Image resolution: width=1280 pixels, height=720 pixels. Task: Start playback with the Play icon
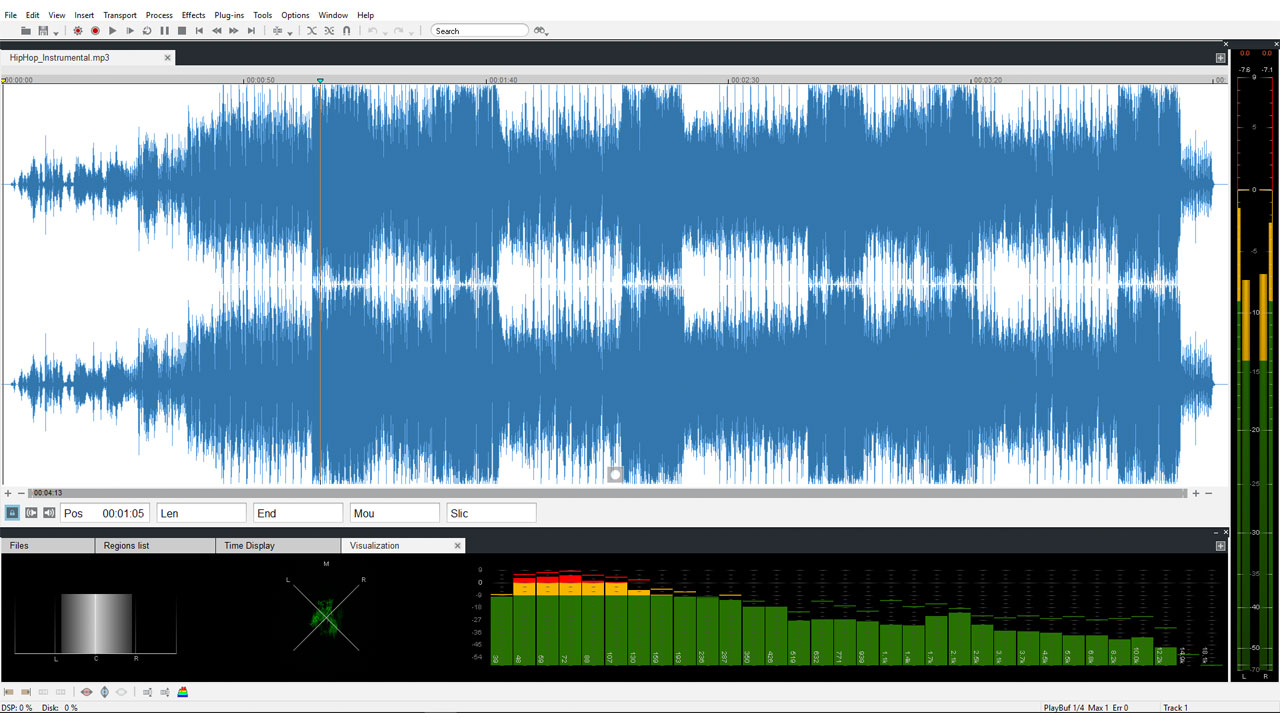(113, 30)
